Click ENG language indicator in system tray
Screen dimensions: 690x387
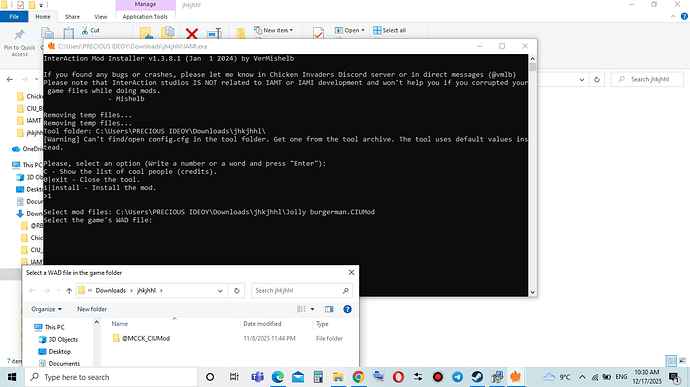pyautogui.click(x=621, y=377)
